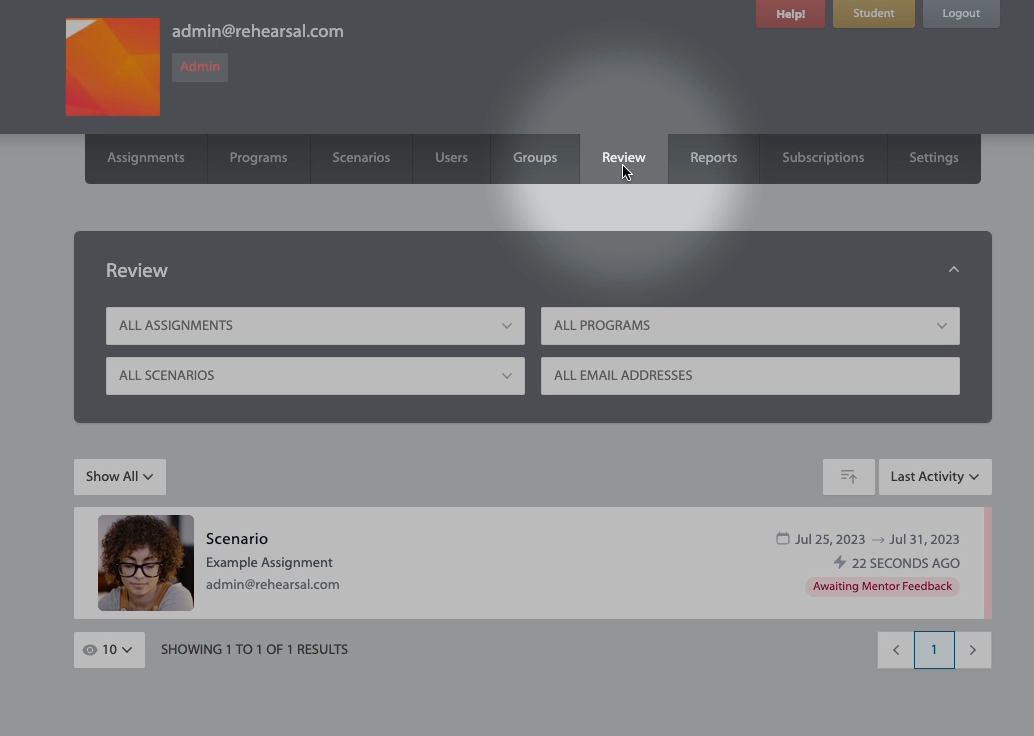Click the admin profile avatar image
The image size is (1034, 736).
pos(113,67)
